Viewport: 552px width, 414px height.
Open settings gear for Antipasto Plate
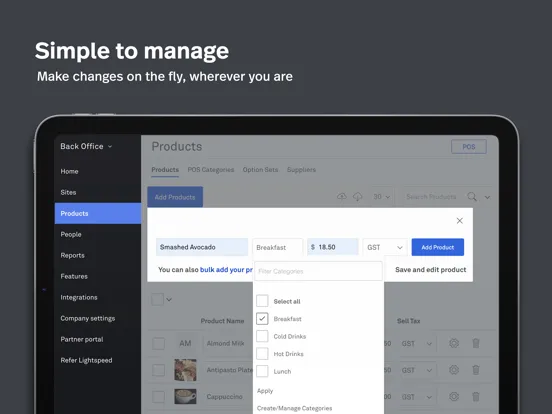[x=454, y=370]
